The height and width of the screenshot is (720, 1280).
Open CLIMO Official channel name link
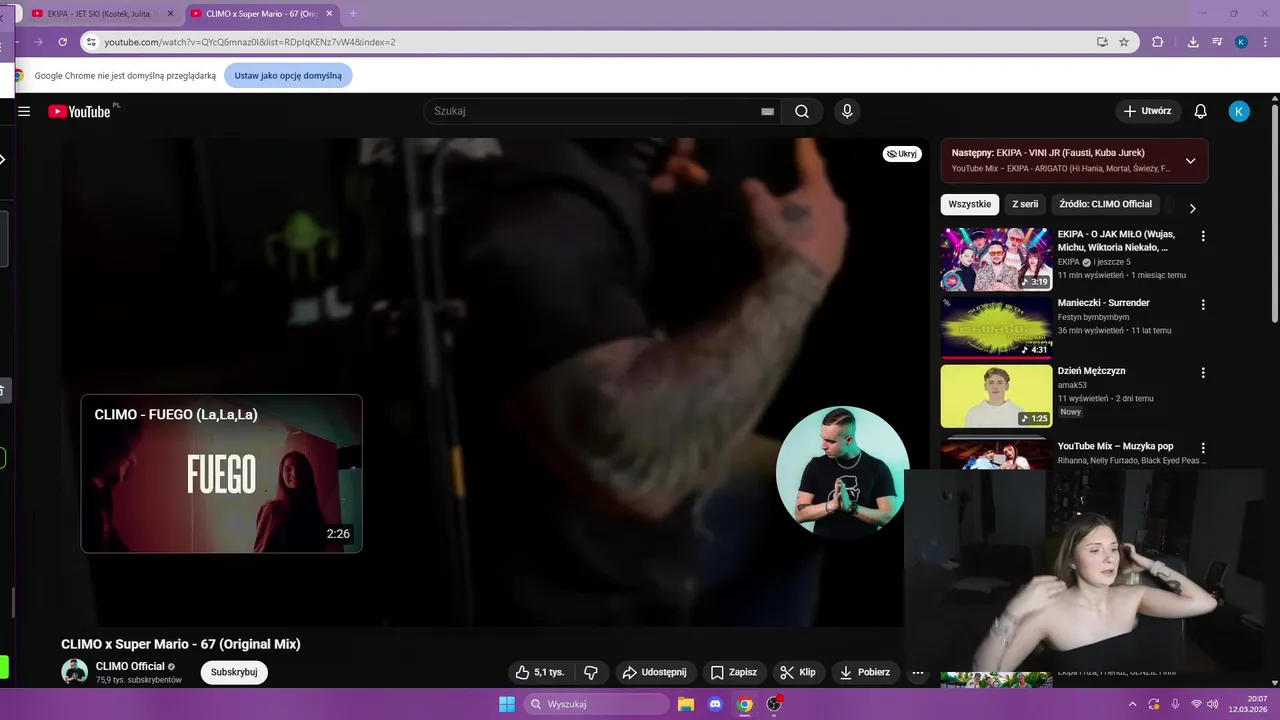pyautogui.click(x=130, y=666)
